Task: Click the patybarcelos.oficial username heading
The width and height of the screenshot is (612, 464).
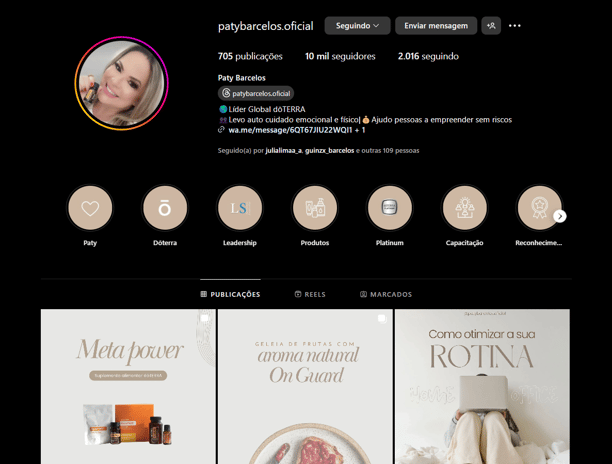Action: click(x=265, y=26)
